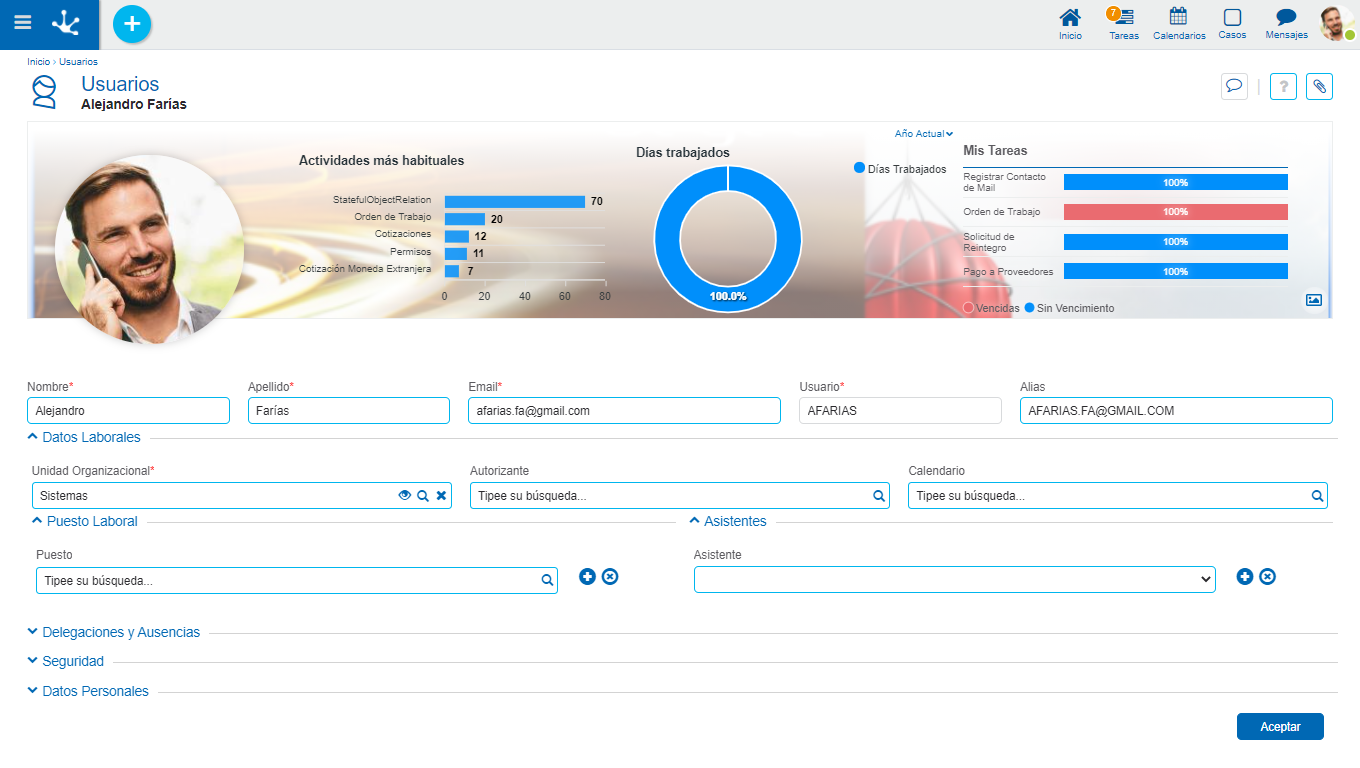Open user avatar profile menu
This screenshot has height=768, width=1360.
(x=1337, y=24)
